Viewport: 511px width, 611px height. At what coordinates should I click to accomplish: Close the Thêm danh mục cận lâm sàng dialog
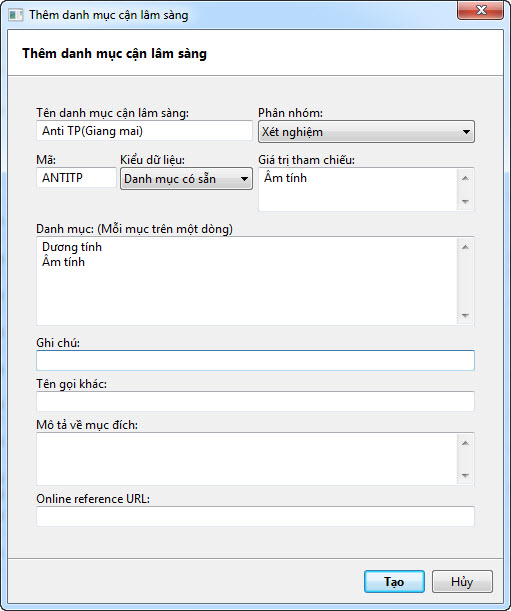coord(480,10)
